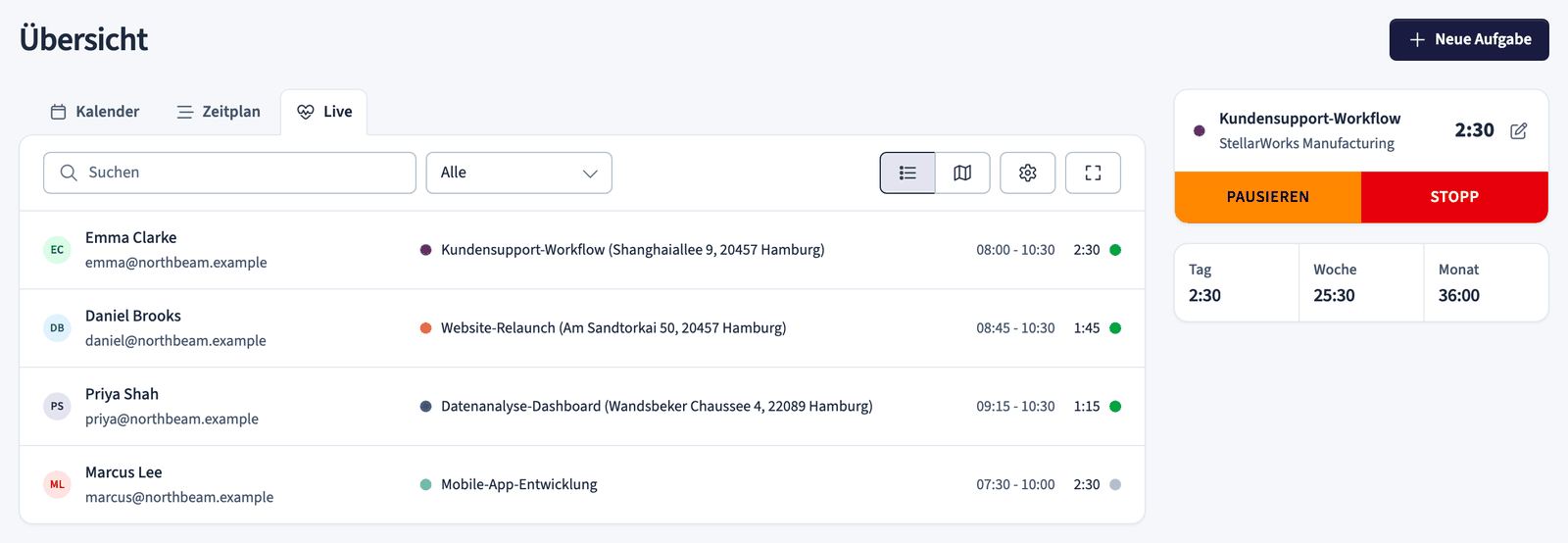The image size is (1568, 543).
Task: Click Emma Clarke's green status dot
Action: pos(1115,250)
